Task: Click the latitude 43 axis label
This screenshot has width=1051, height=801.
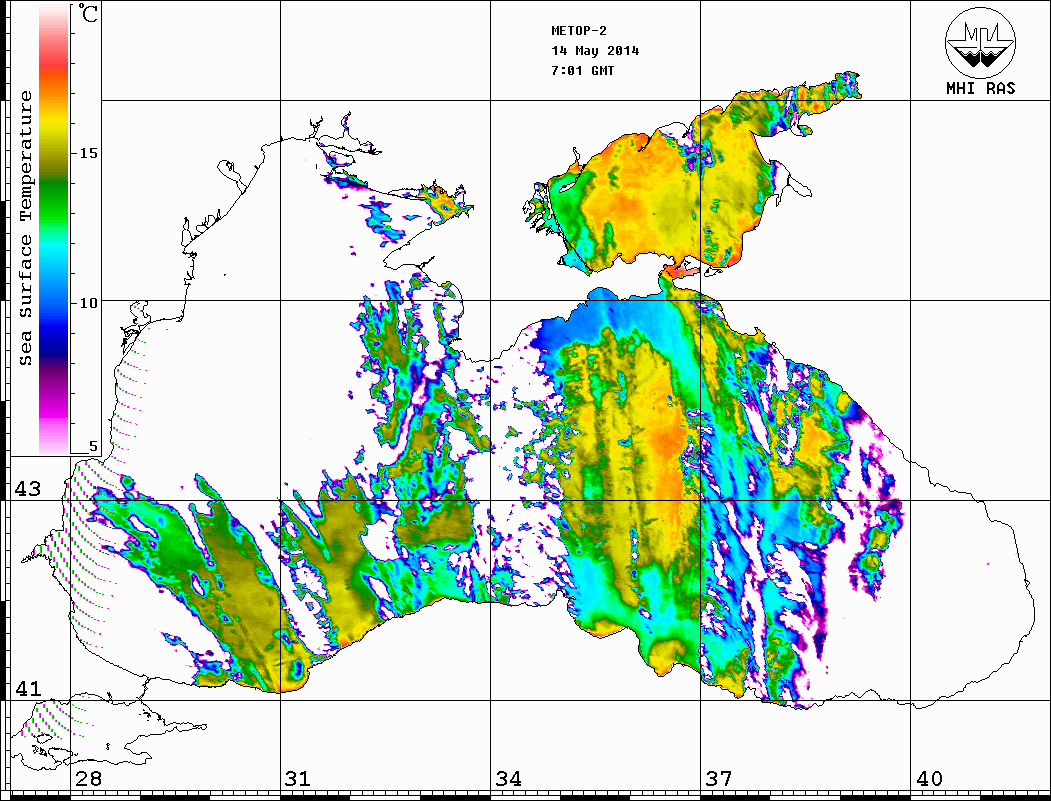Action: click(x=25, y=489)
